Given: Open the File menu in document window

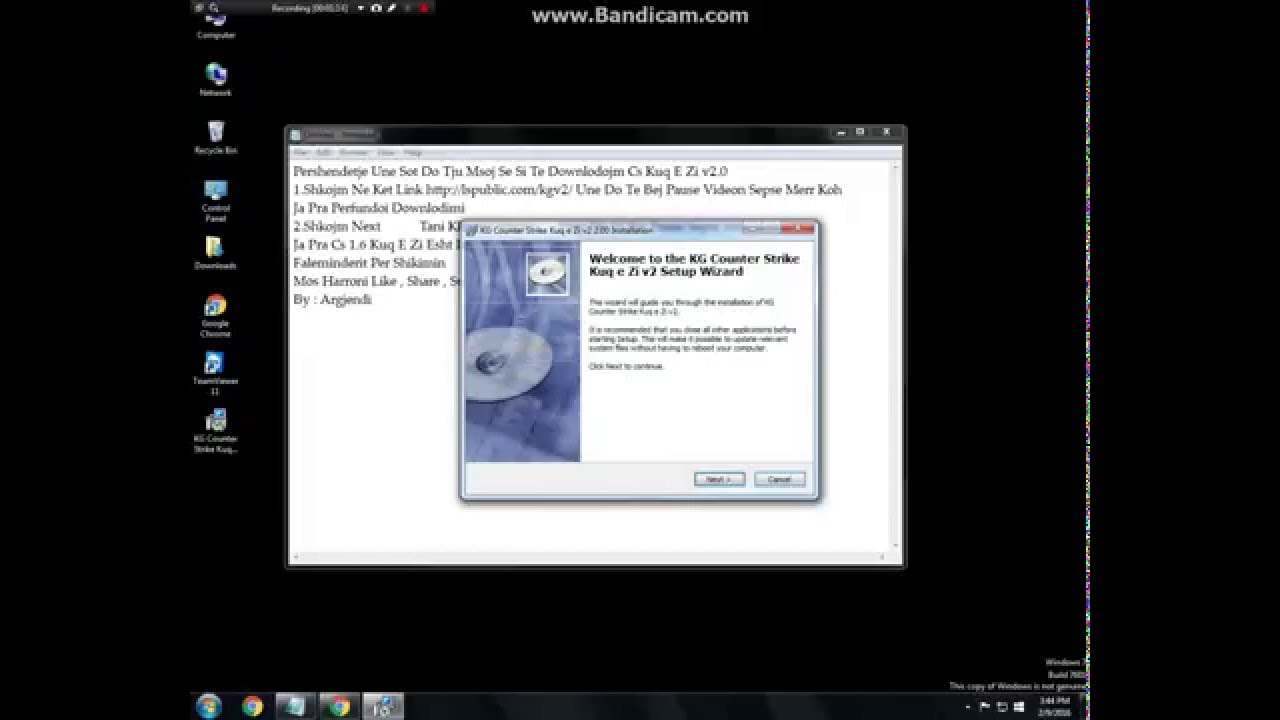Looking at the screenshot, I should (301, 153).
